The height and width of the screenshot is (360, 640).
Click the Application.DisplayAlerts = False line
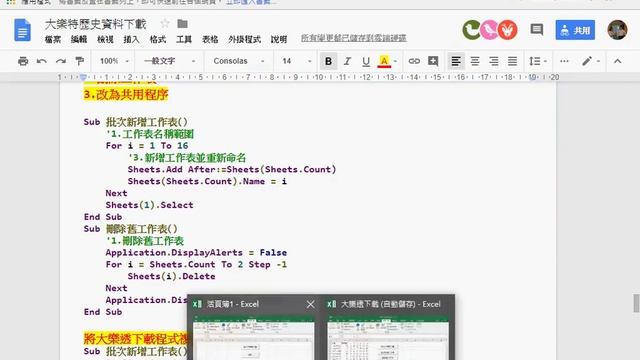coord(196,253)
